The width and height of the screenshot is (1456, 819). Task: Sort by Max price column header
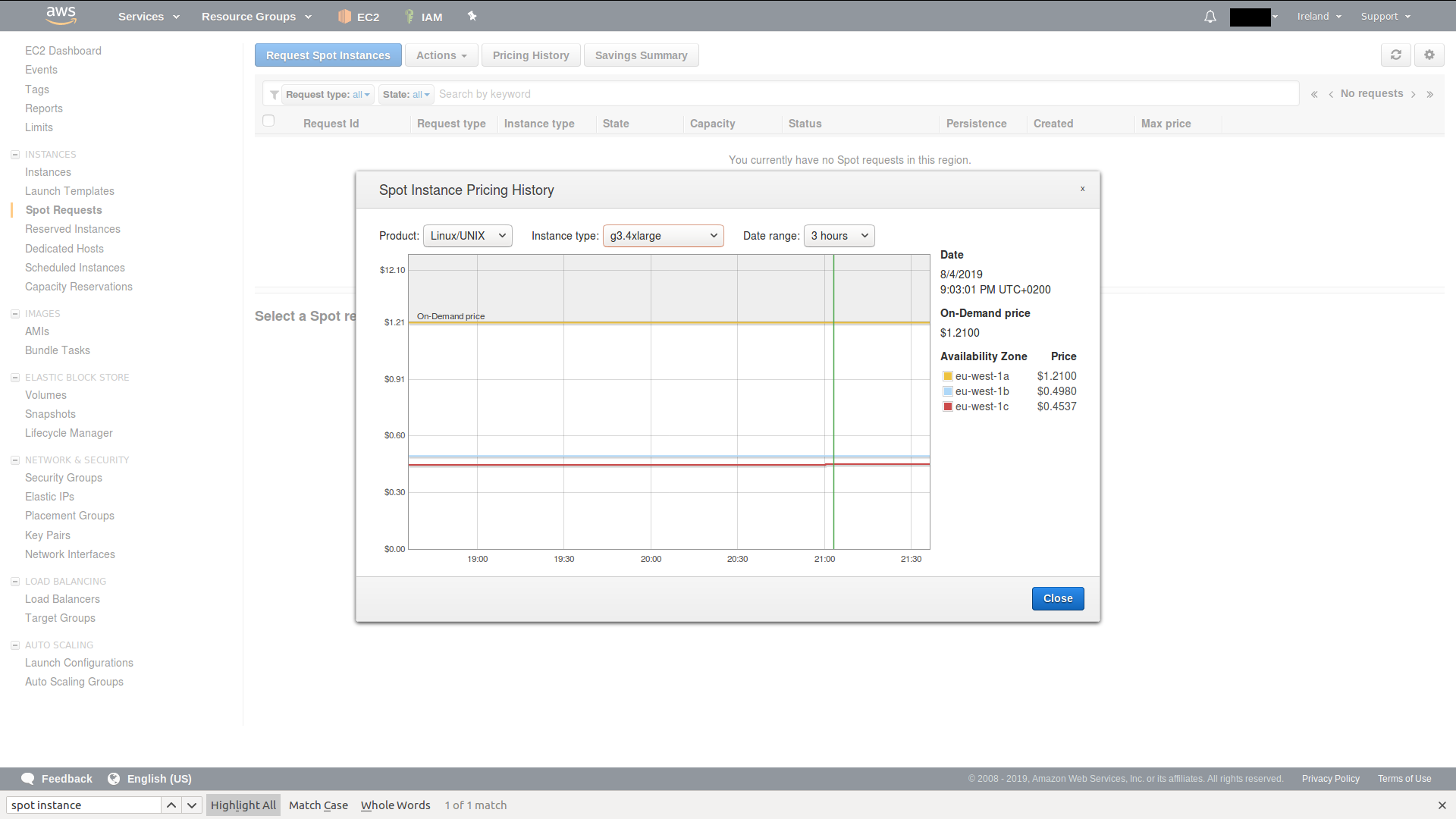pos(1166,124)
